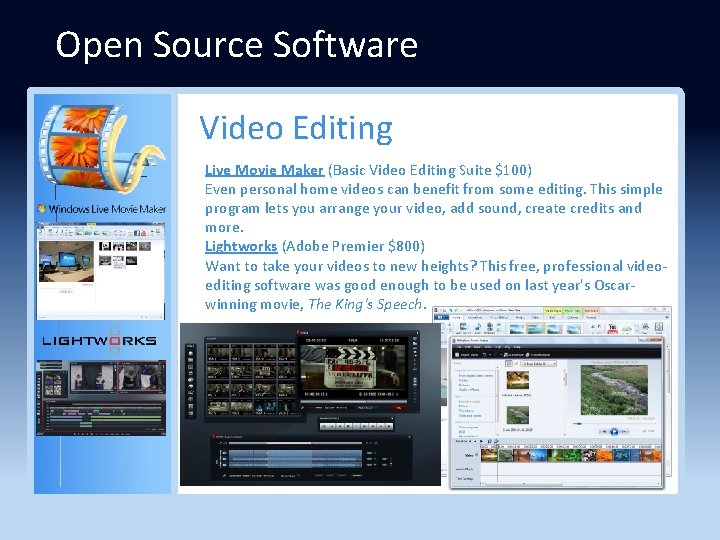720x540 pixels.
Task: Open the Live Movie Maker hyperlink
Action: click(264, 170)
